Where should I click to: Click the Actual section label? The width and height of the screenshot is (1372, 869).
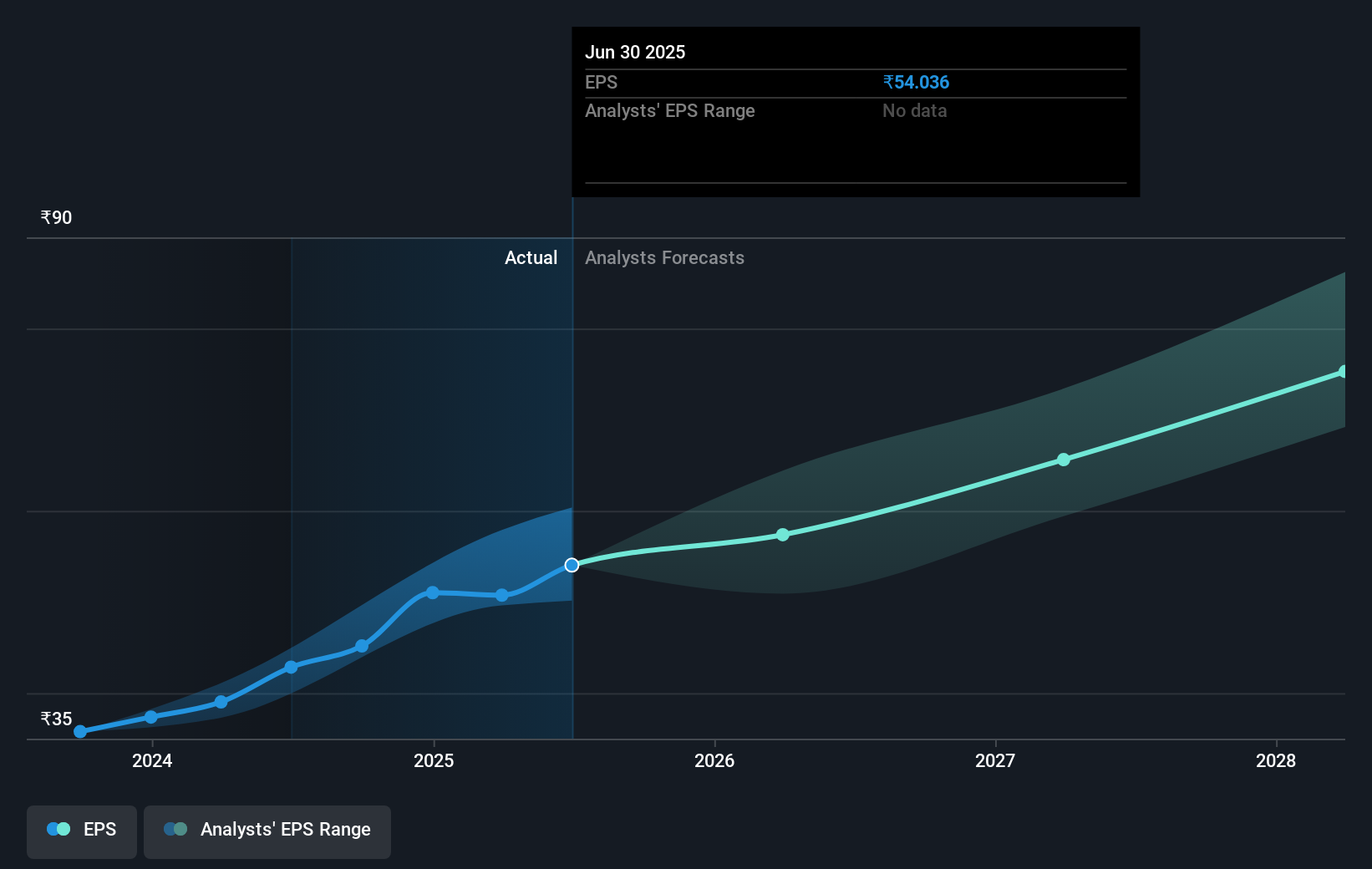tap(531, 258)
